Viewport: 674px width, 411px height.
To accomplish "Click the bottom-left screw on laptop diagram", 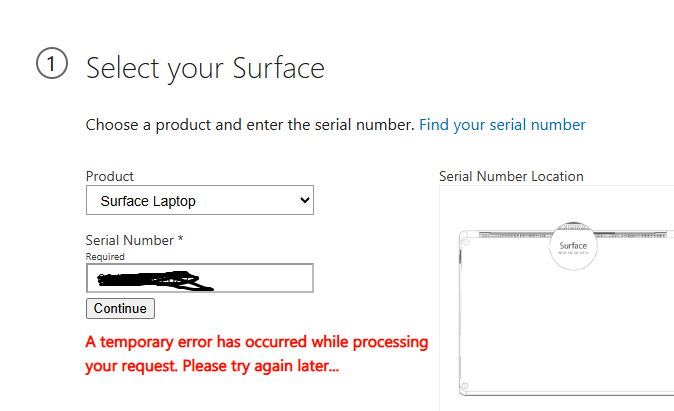I will (465, 385).
